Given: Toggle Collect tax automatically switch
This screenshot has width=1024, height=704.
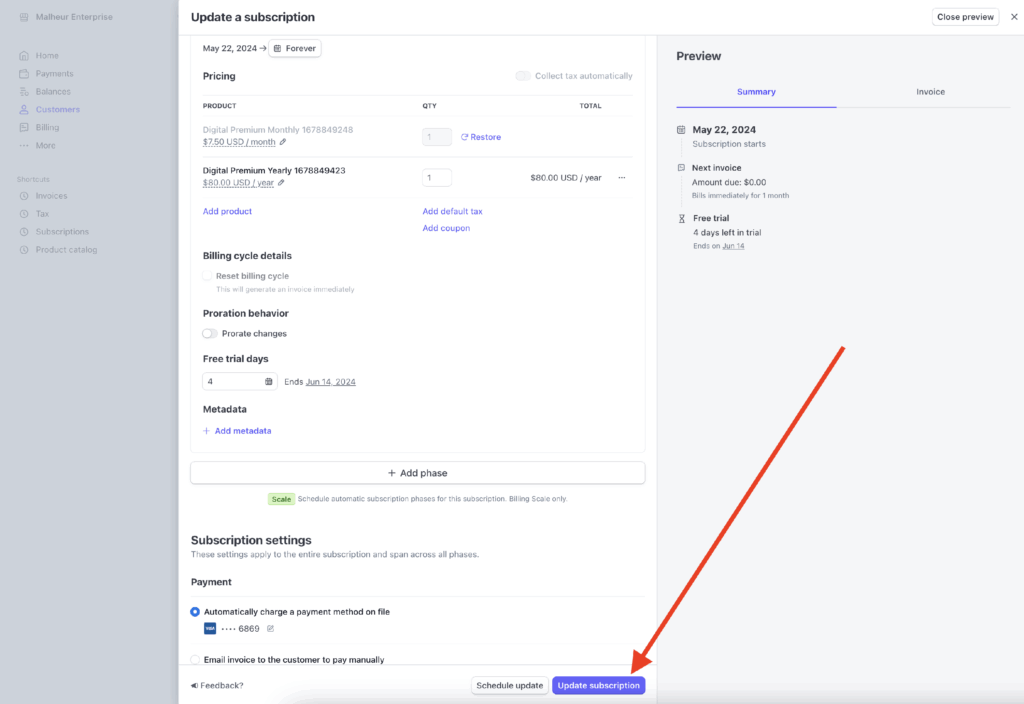Looking at the screenshot, I should (x=523, y=76).
